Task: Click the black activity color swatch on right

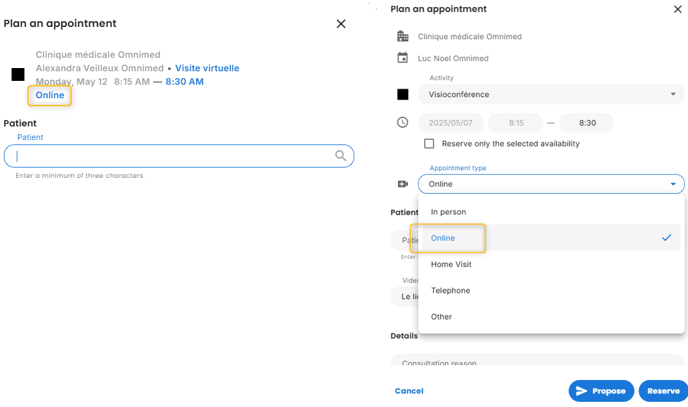Action: point(403,95)
